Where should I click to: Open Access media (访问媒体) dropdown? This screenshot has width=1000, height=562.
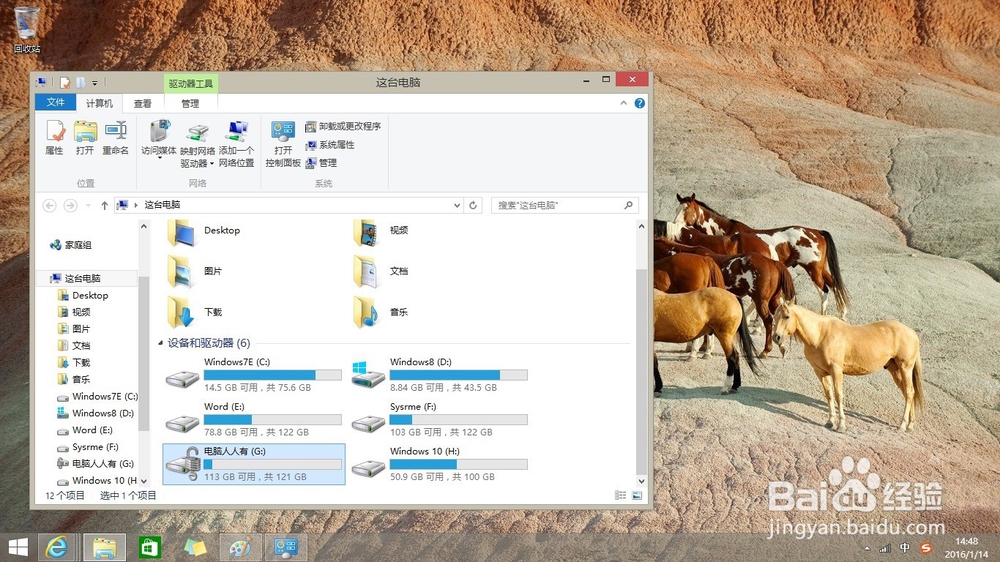pyautogui.click(x=159, y=139)
